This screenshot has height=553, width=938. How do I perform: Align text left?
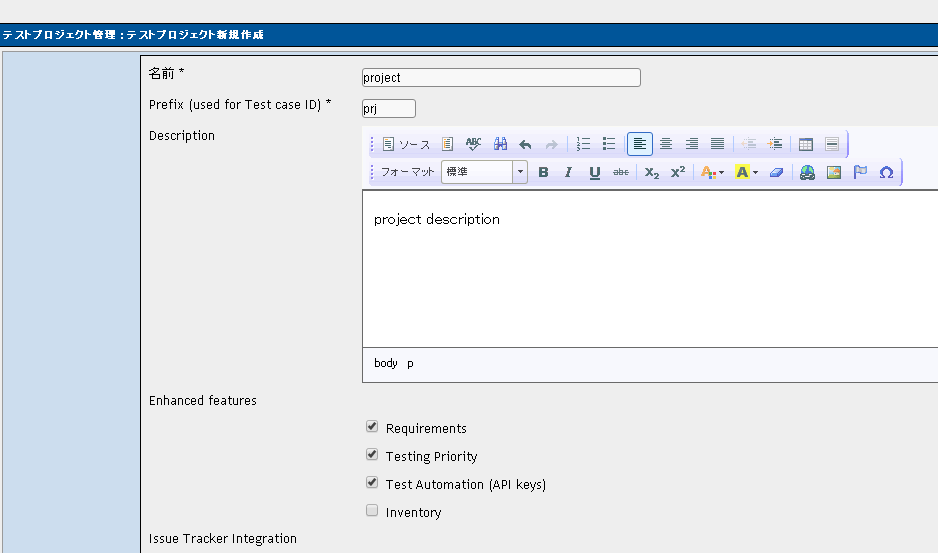(639, 144)
